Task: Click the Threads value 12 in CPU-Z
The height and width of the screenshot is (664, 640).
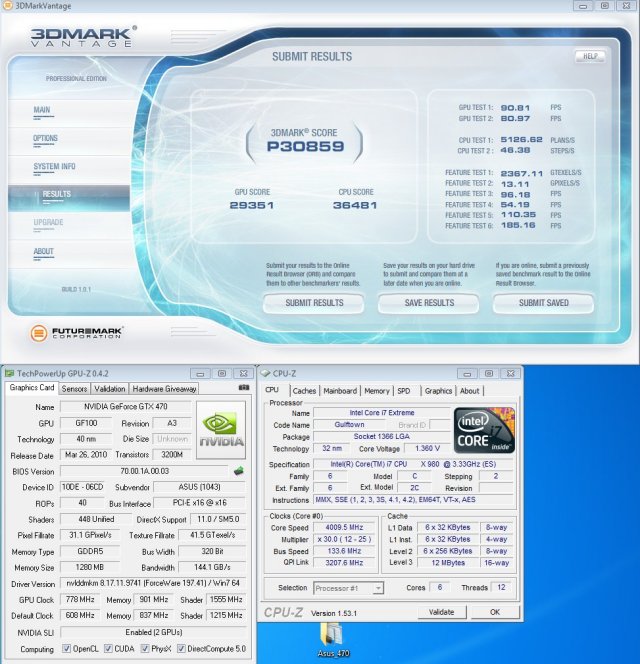Action: coord(501,587)
